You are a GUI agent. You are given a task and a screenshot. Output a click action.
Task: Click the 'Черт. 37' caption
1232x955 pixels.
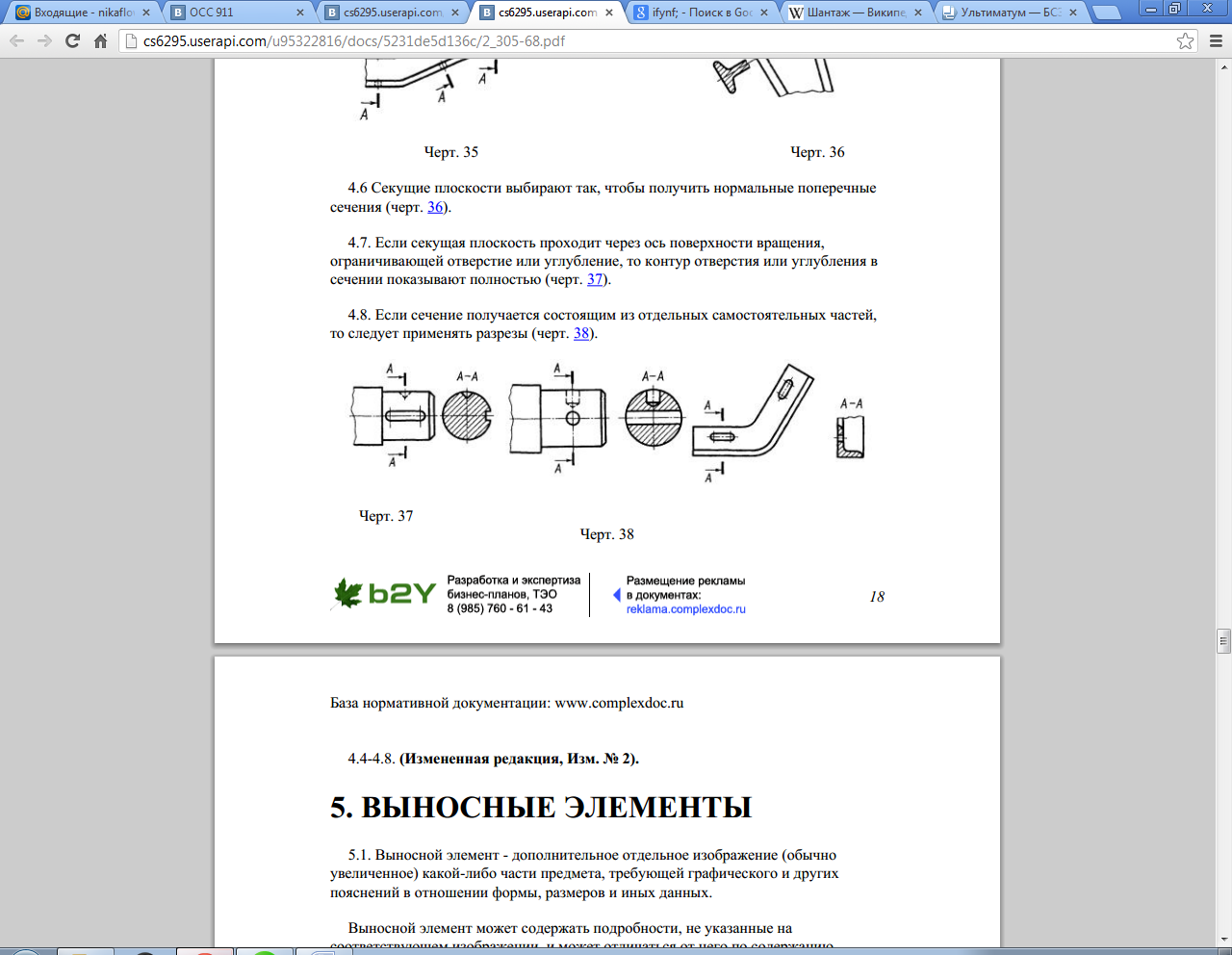point(386,516)
